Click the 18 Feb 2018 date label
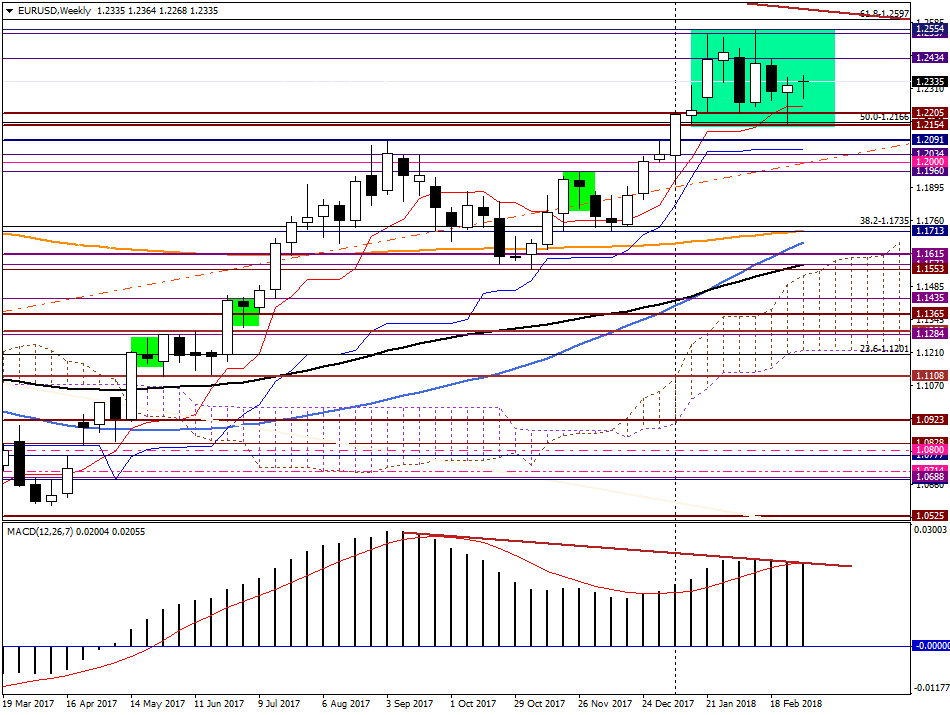950x715 pixels. click(x=797, y=703)
